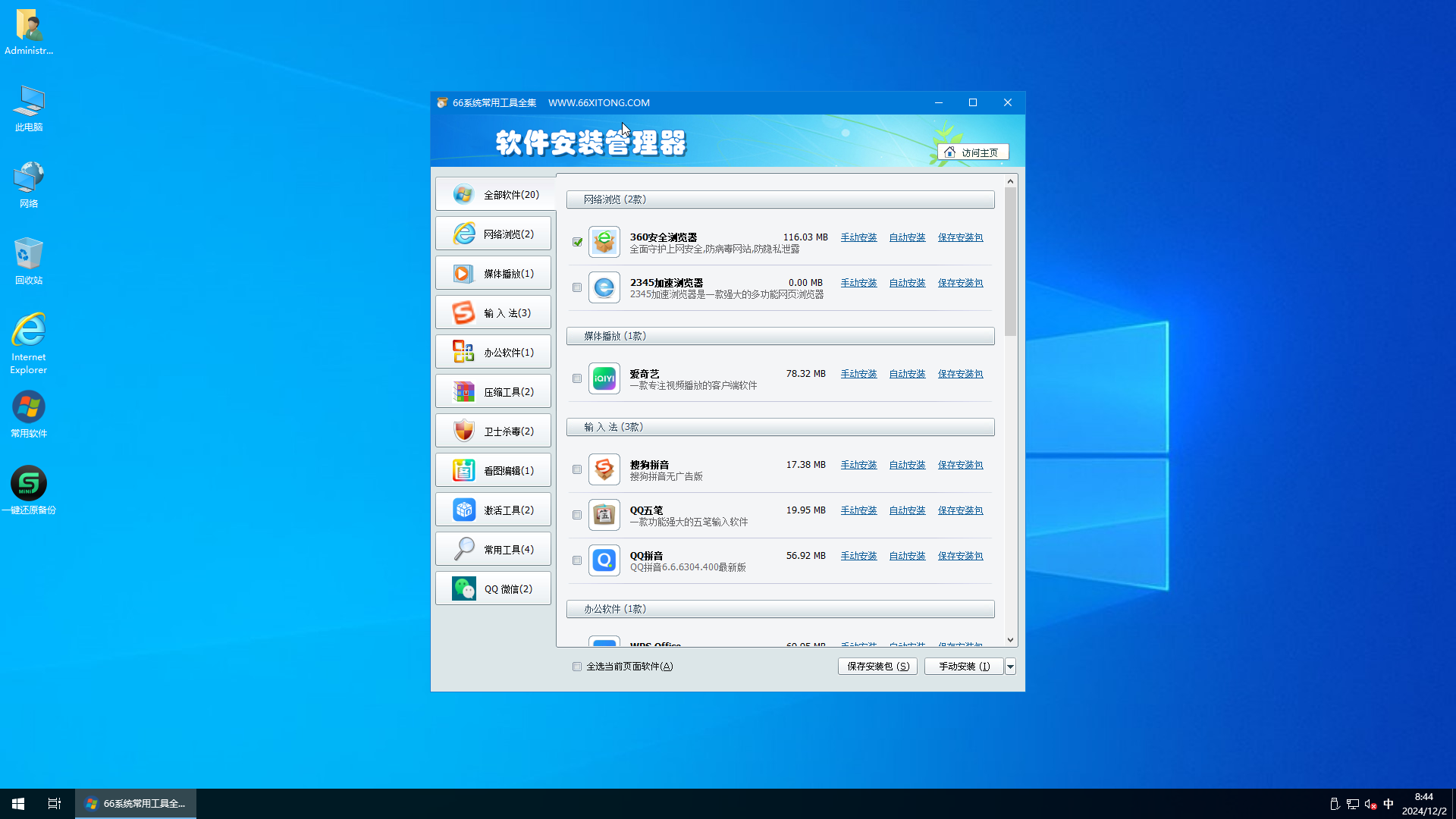Check the QQ拼音 checkbox
The width and height of the screenshot is (1456, 819).
[x=577, y=560]
